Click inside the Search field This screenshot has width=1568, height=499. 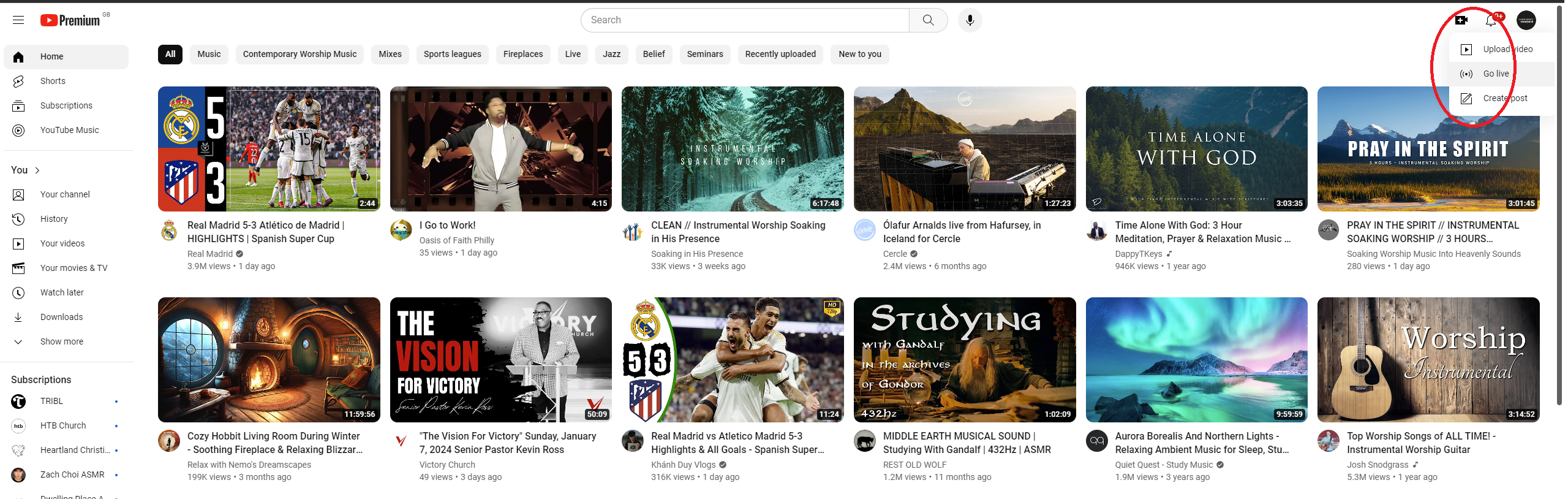[745, 20]
